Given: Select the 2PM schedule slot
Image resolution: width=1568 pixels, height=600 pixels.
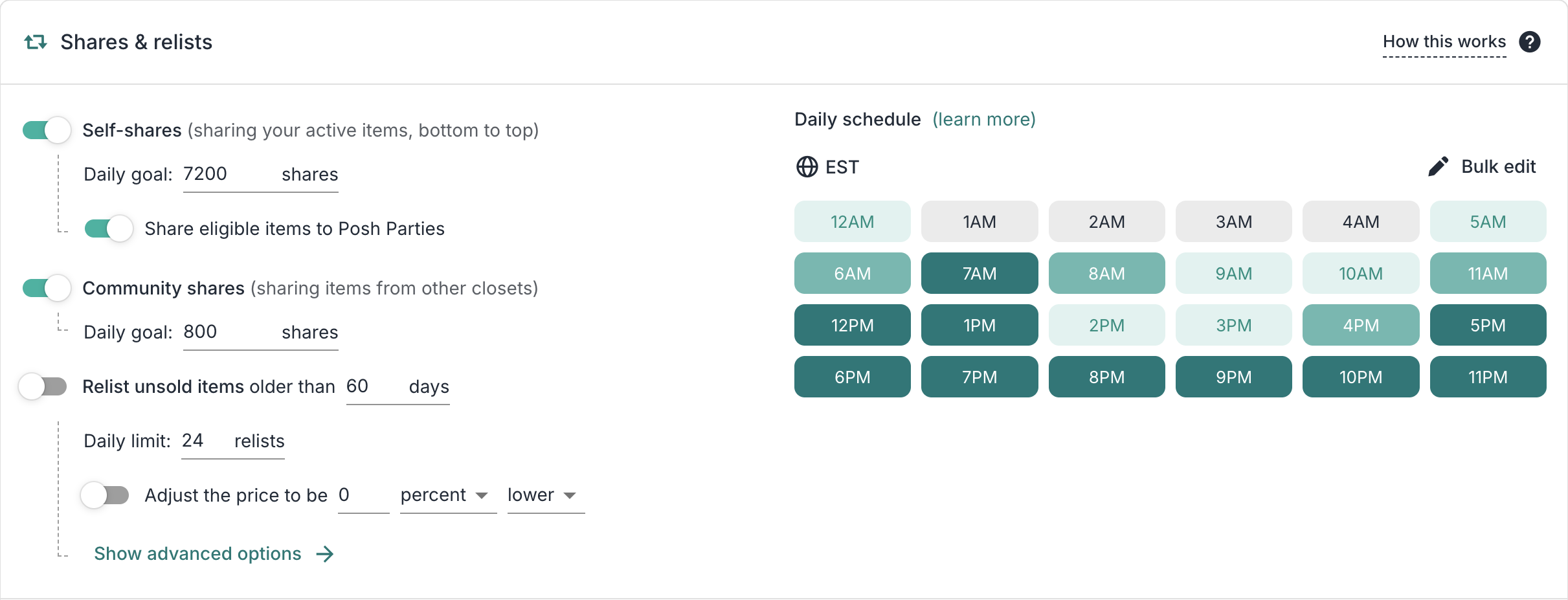Looking at the screenshot, I should tap(1106, 326).
